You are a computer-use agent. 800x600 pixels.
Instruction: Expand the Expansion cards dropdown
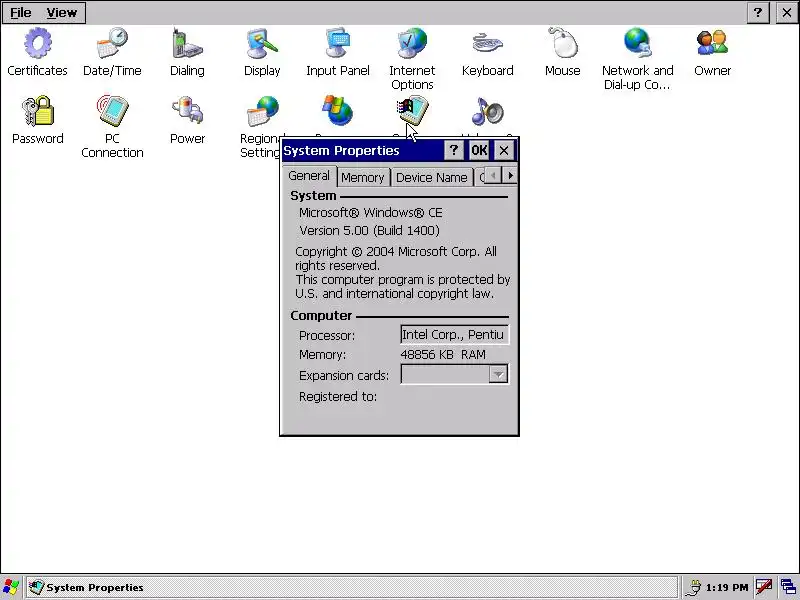498,374
